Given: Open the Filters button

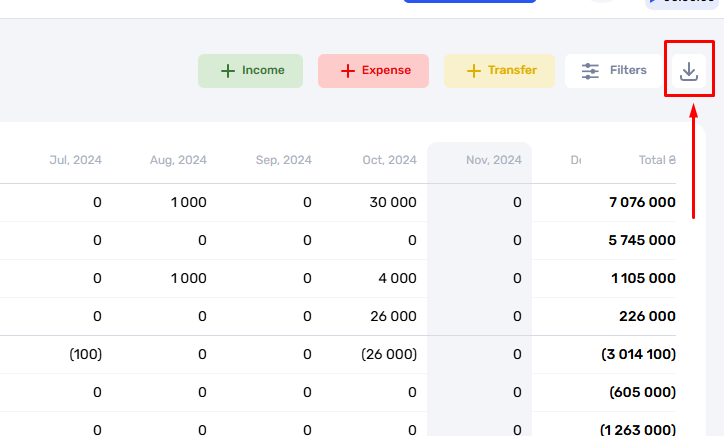Looking at the screenshot, I should [x=613, y=71].
